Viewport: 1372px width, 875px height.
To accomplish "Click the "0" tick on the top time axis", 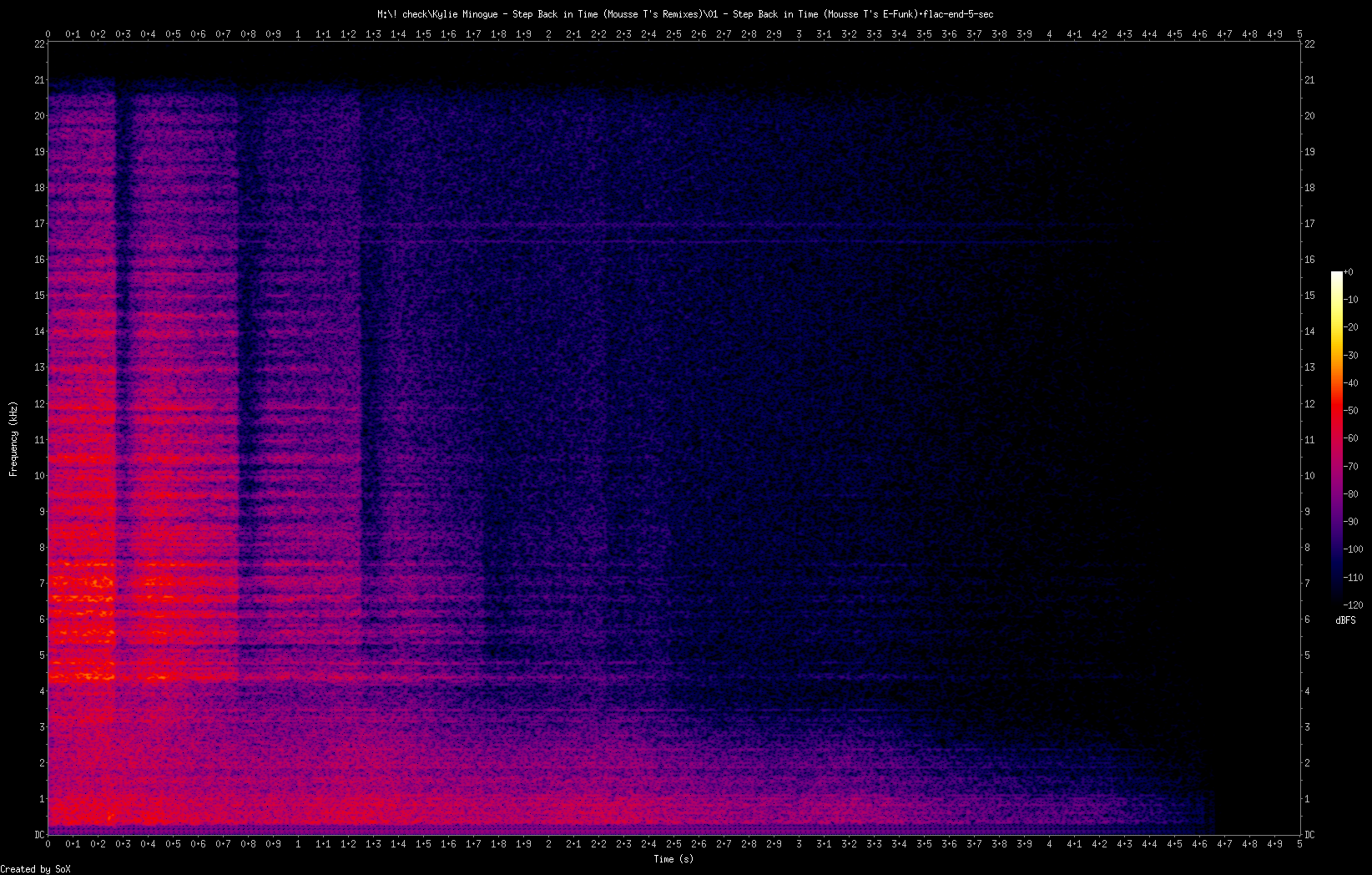I will point(48,34).
